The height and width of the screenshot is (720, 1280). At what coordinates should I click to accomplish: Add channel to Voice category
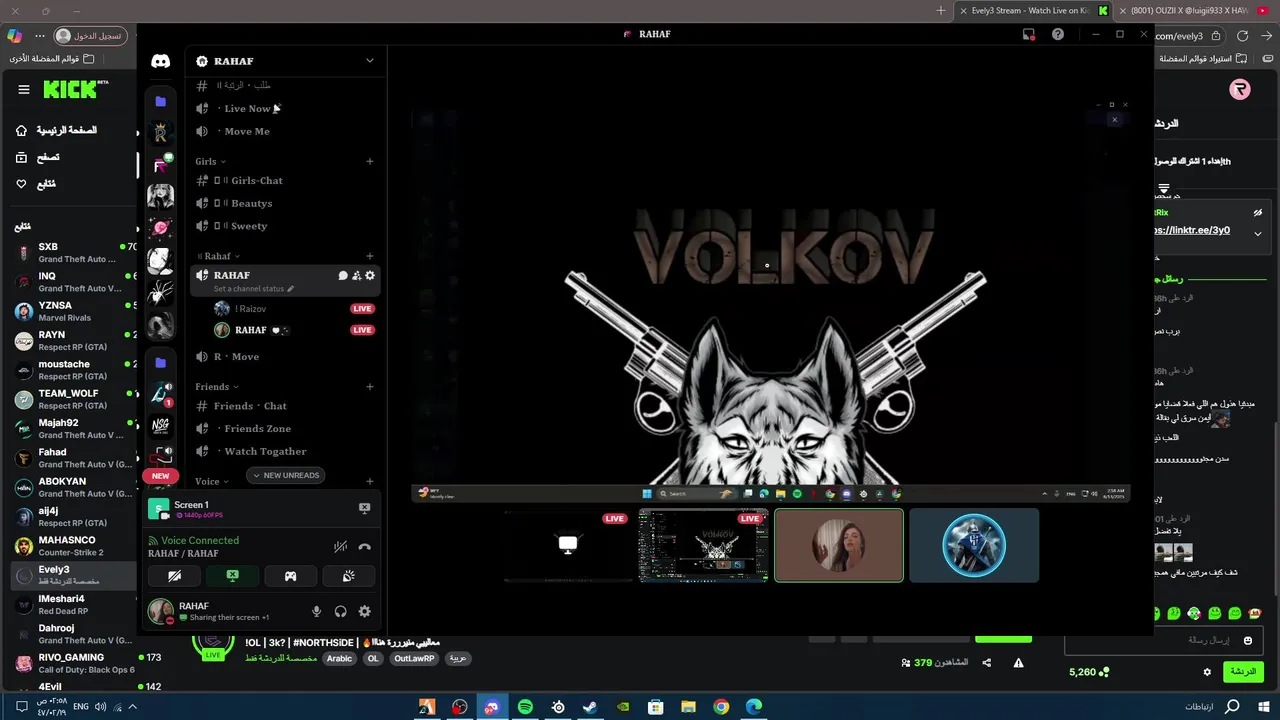coord(370,481)
